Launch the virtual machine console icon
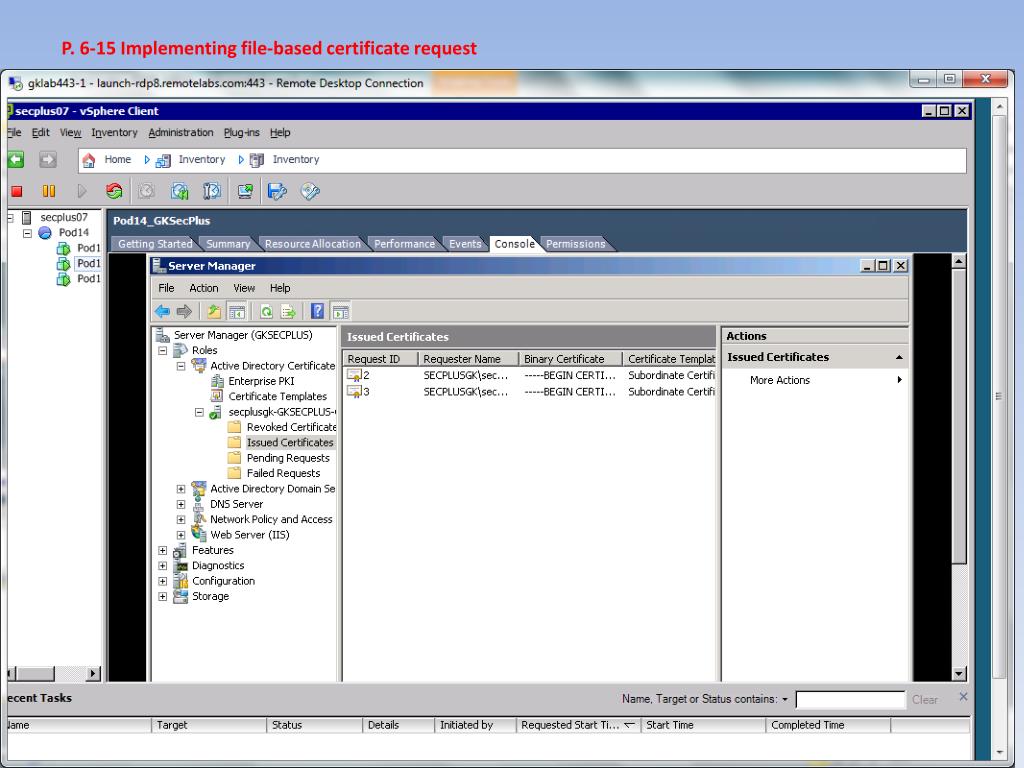1024x768 pixels. [x=245, y=191]
